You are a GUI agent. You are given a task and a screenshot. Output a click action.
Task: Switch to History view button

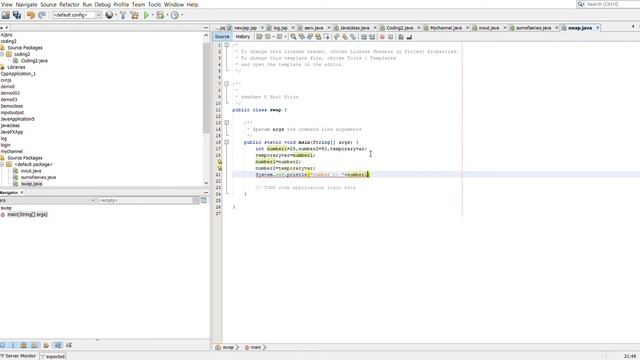[x=242, y=37]
